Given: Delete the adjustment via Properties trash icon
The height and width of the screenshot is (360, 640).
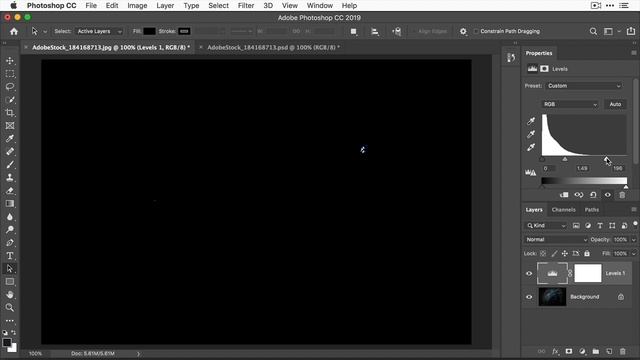Looking at the screenshot, I should click(x=622, y=195).
